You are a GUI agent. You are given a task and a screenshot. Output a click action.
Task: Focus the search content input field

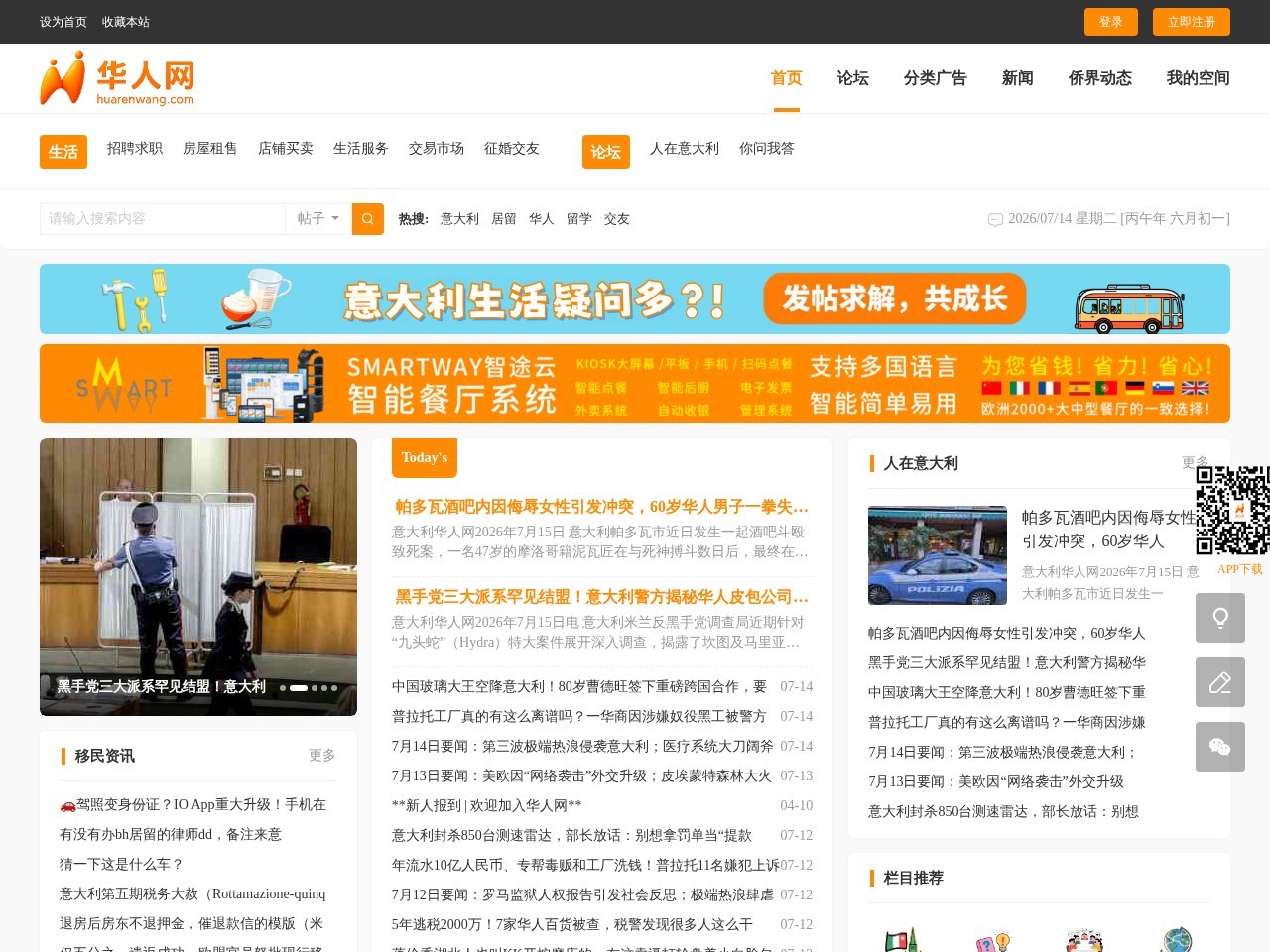pyautogui.click(x=163, y=219)
